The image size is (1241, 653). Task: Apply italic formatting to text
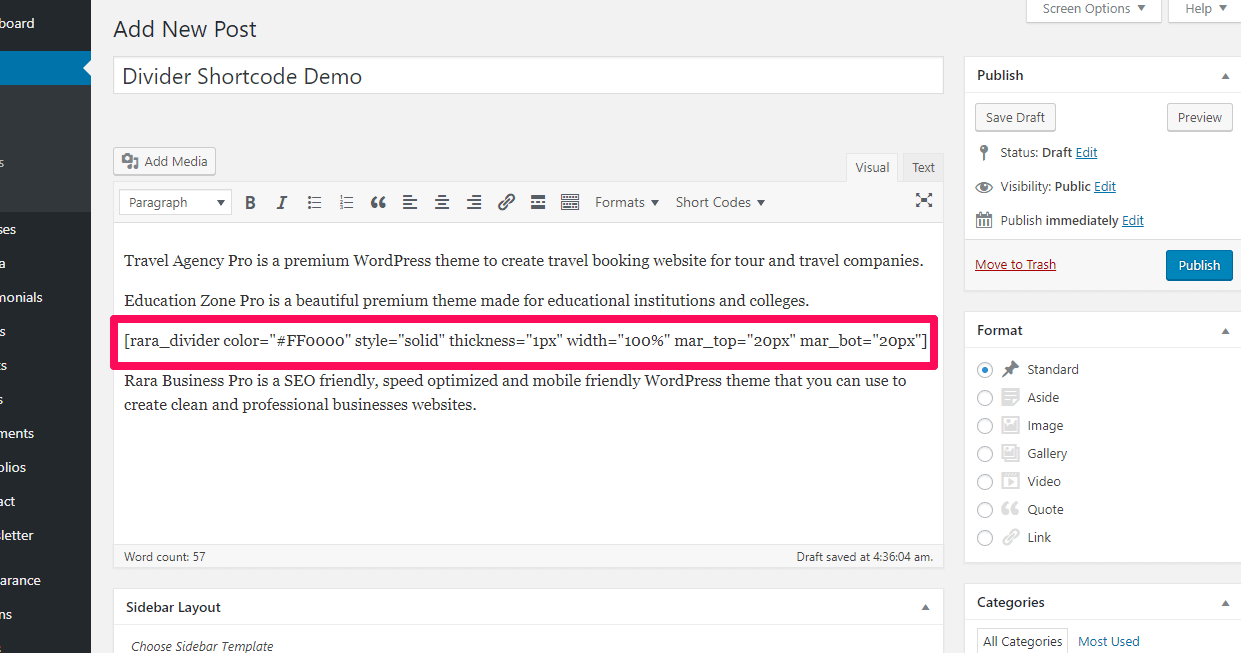(x=282, y=202)
